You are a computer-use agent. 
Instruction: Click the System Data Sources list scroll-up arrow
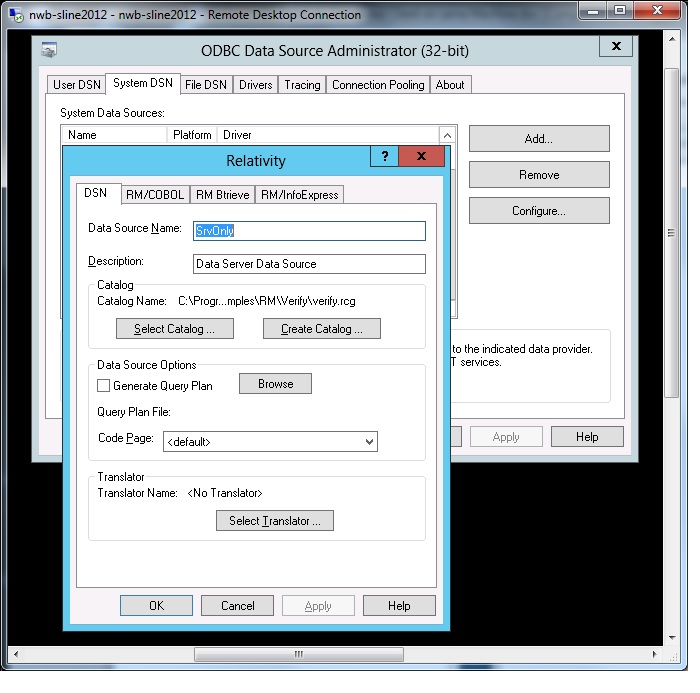[x=447, y=135]
